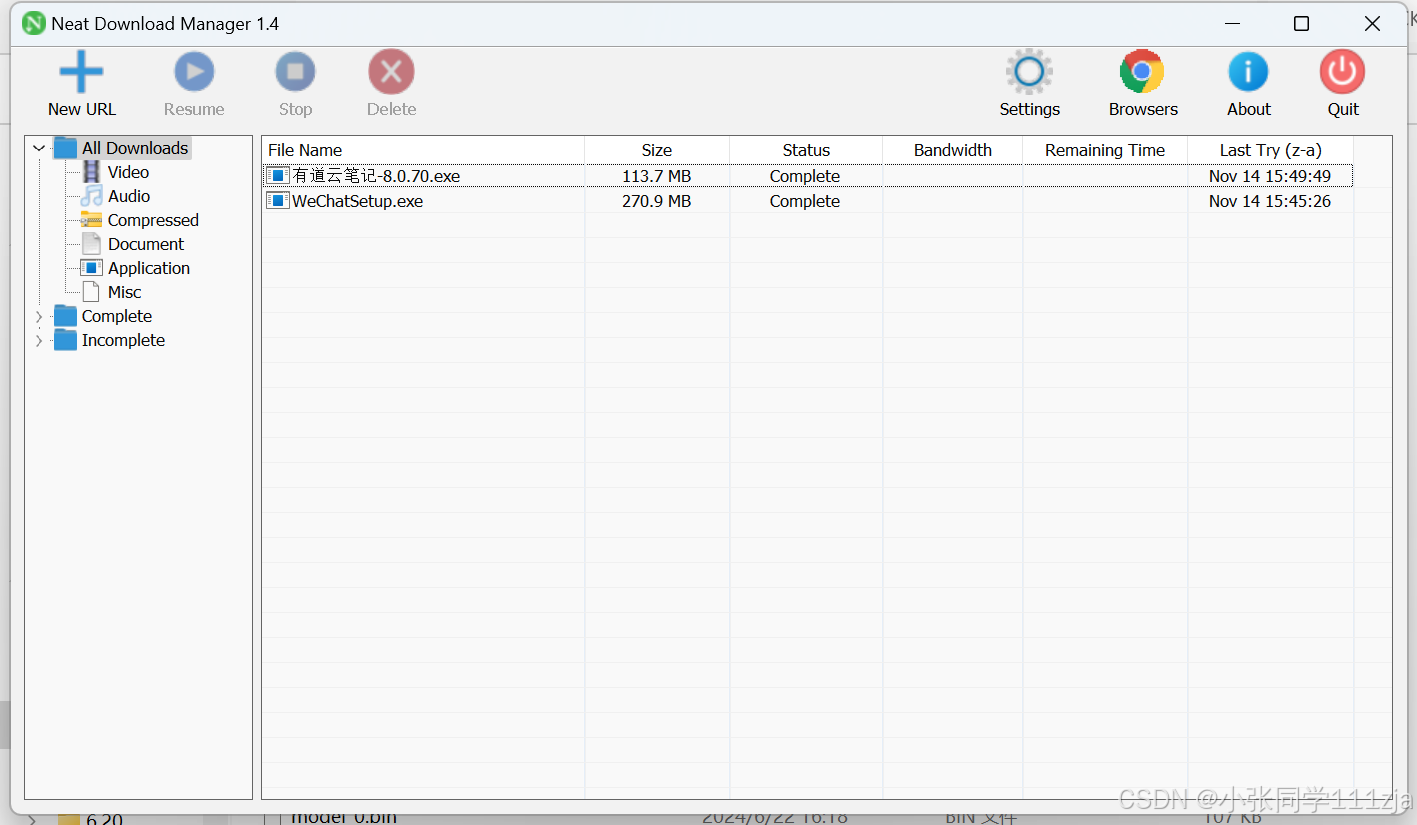This screenshot has height=825, width=1417.
Task: Open the About info icon
Action: tap(1248, 72)
